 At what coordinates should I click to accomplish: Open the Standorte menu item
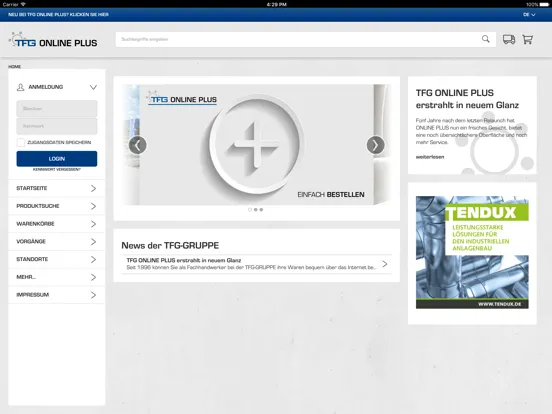click(56, 259)
